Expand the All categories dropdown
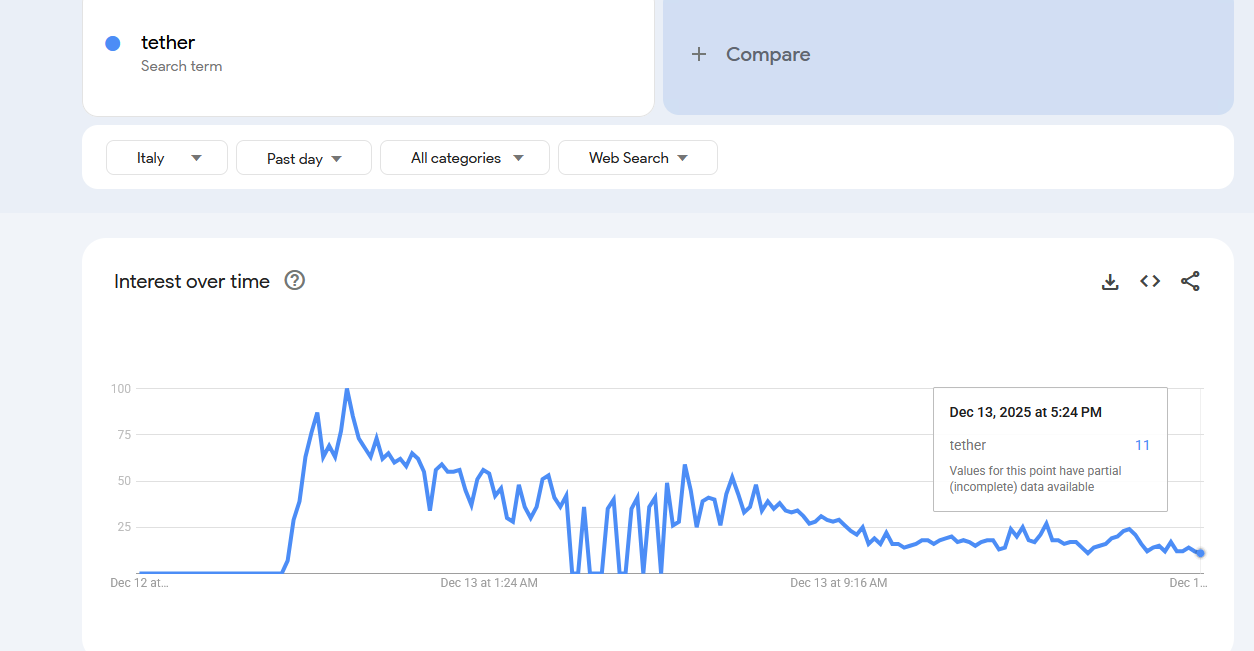 click(465, 158)
